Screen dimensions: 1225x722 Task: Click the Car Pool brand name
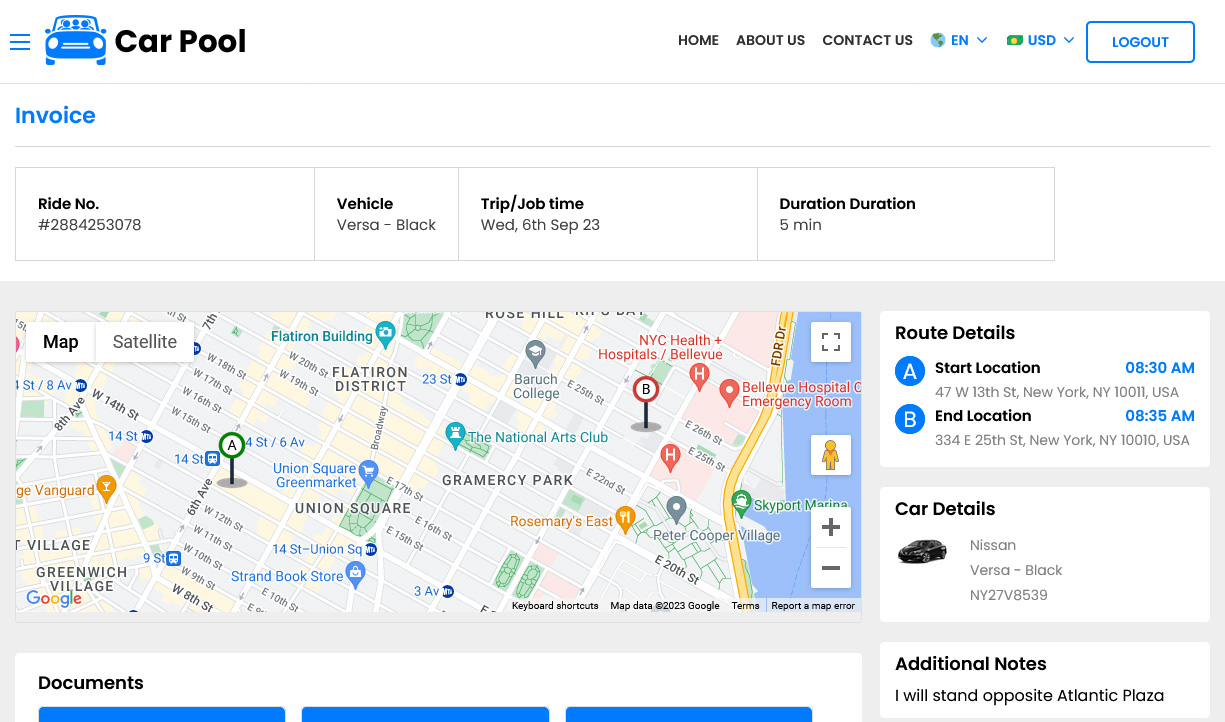pos(180,41)
